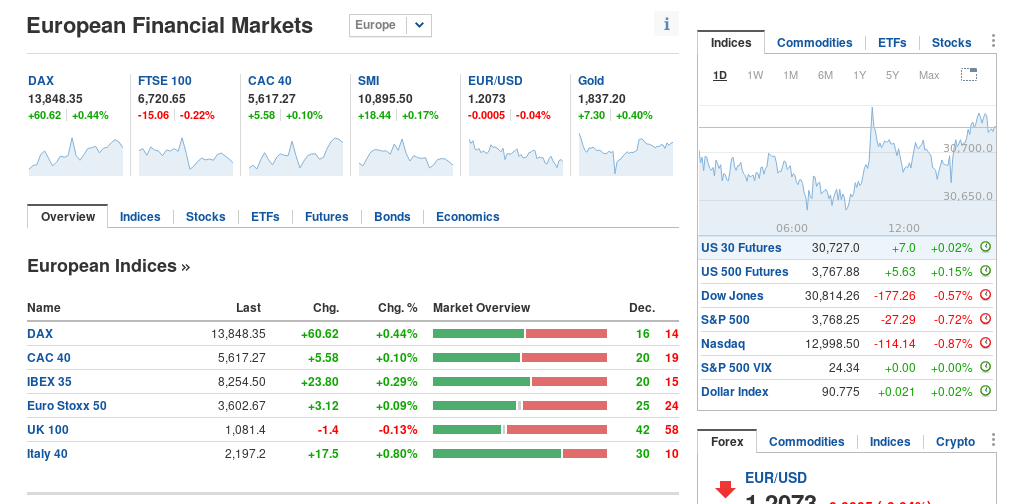Image resolution: width=1023 pixels, height=504 pixels.
Task: Click the clock icon in US 30 Futures row
Action: [986, 247]
